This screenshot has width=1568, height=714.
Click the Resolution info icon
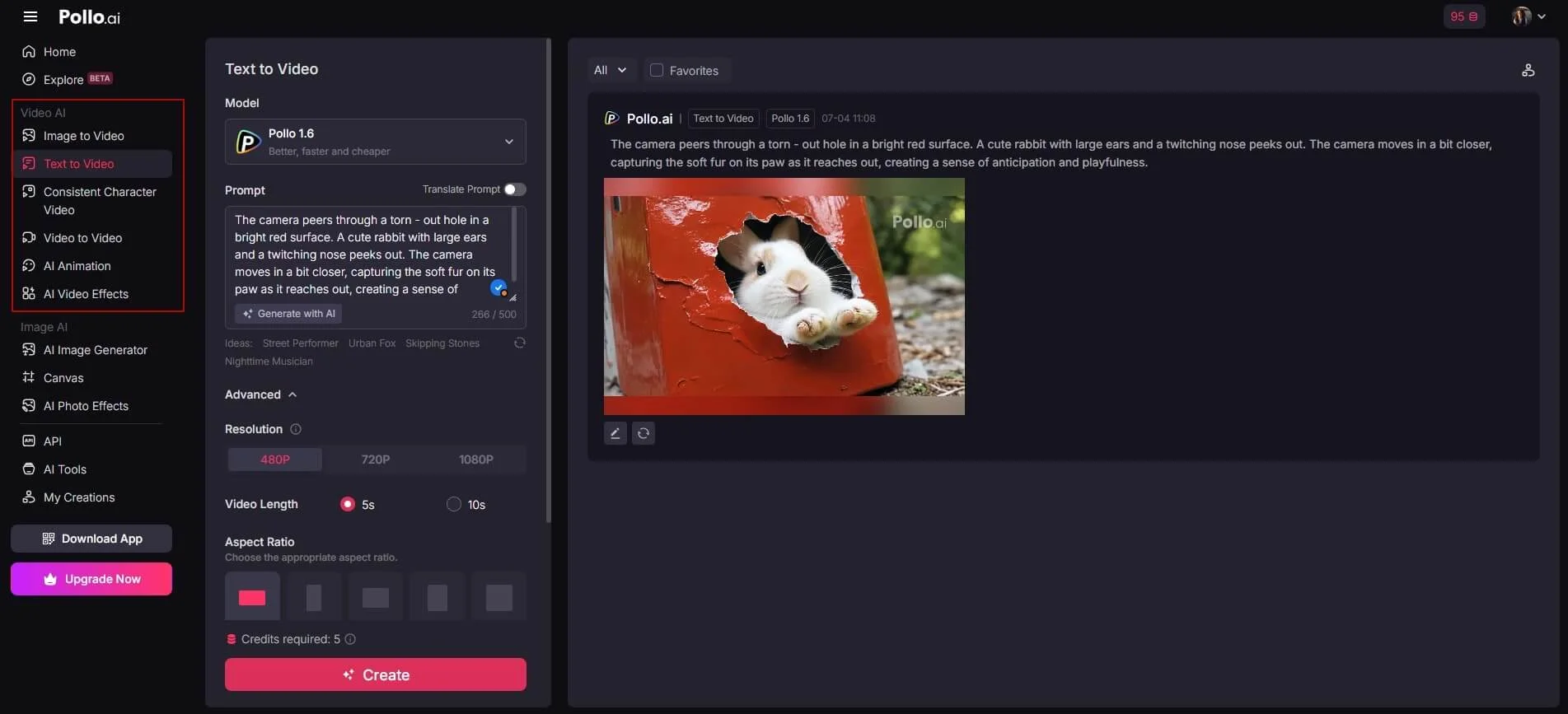(296, 429)
